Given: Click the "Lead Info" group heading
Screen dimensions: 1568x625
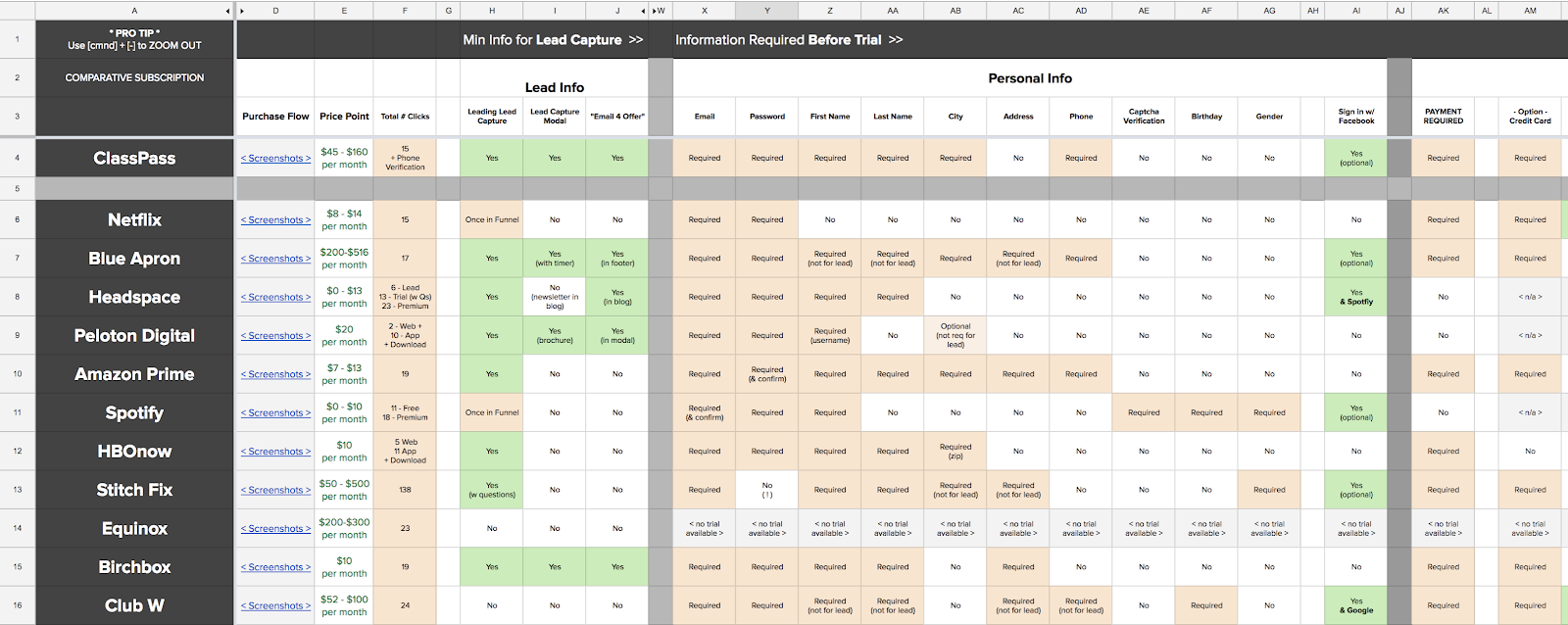Looking at the screenshot, I should (x=555, y=87).
